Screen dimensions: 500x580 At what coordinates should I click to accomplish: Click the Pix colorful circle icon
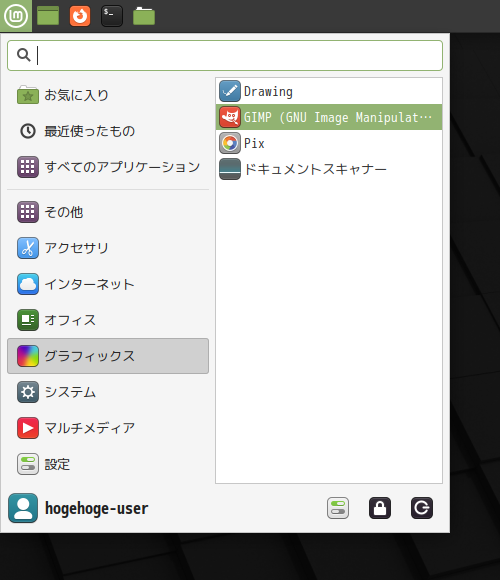coord(230,143)
